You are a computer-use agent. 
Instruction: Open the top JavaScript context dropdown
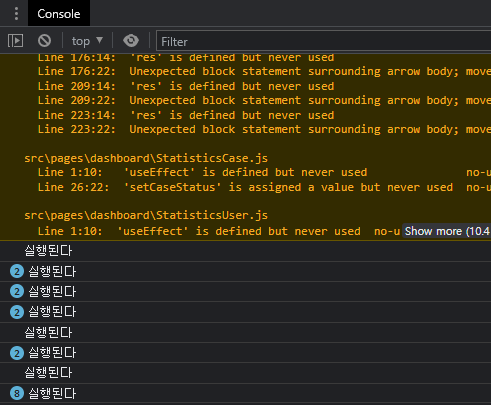coord(87,41)
